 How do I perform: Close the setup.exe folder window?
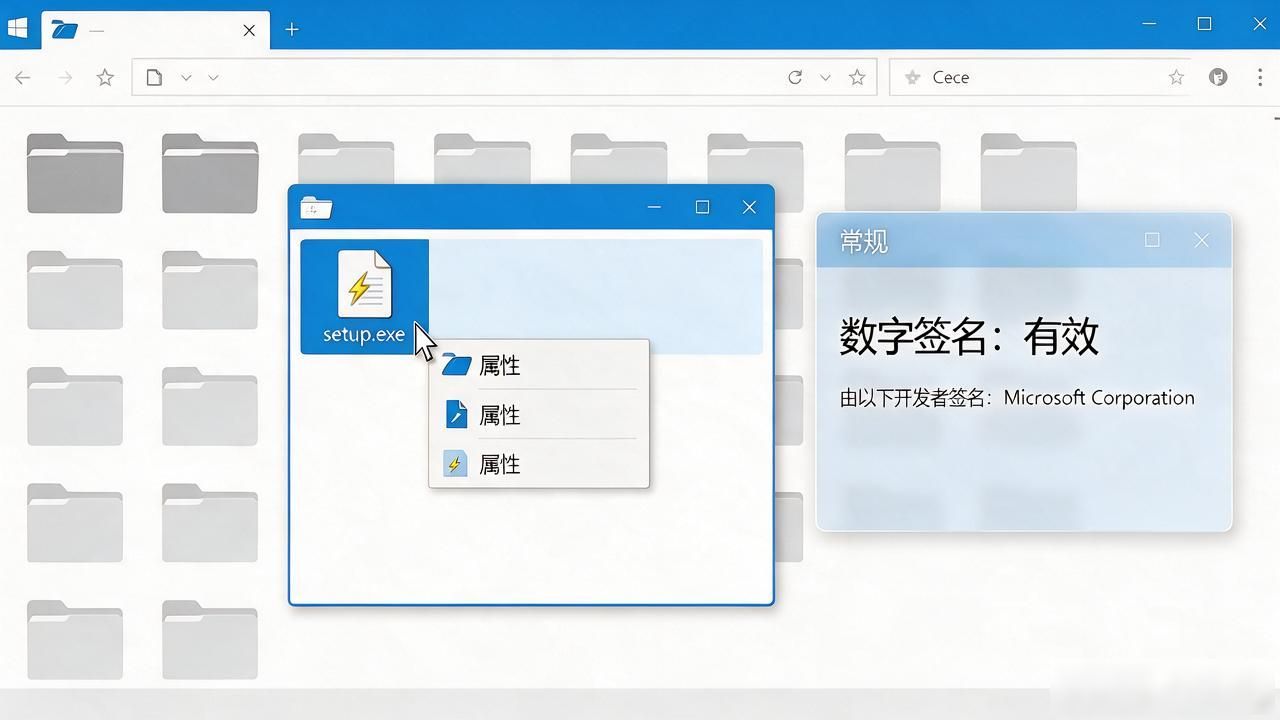(x=750, y=207)
